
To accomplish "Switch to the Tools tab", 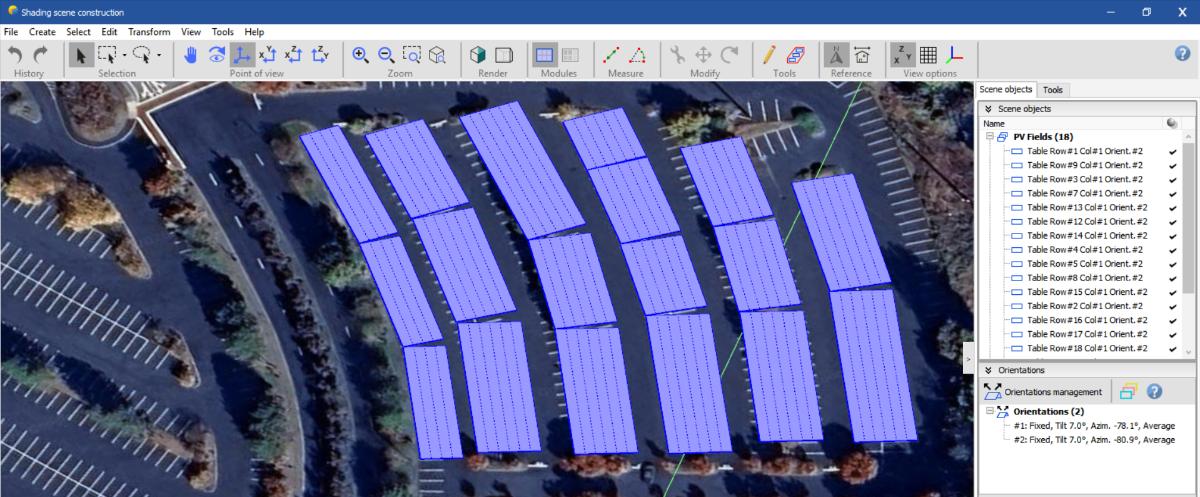I will pyautogui.click(x=1052, y=90).
